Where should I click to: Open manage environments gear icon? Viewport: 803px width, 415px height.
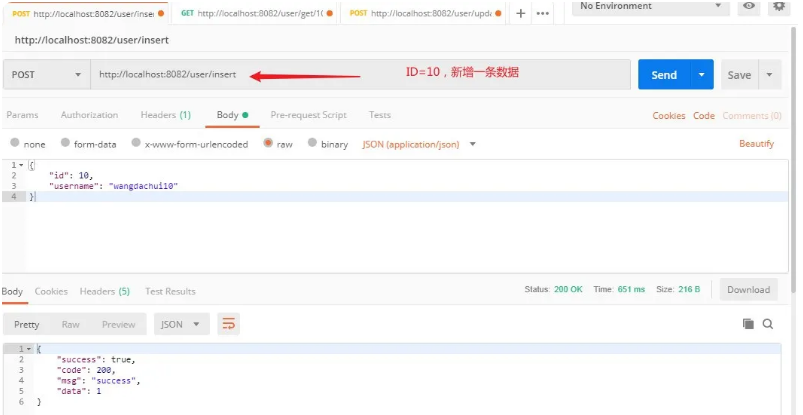[x=779, y=6]
